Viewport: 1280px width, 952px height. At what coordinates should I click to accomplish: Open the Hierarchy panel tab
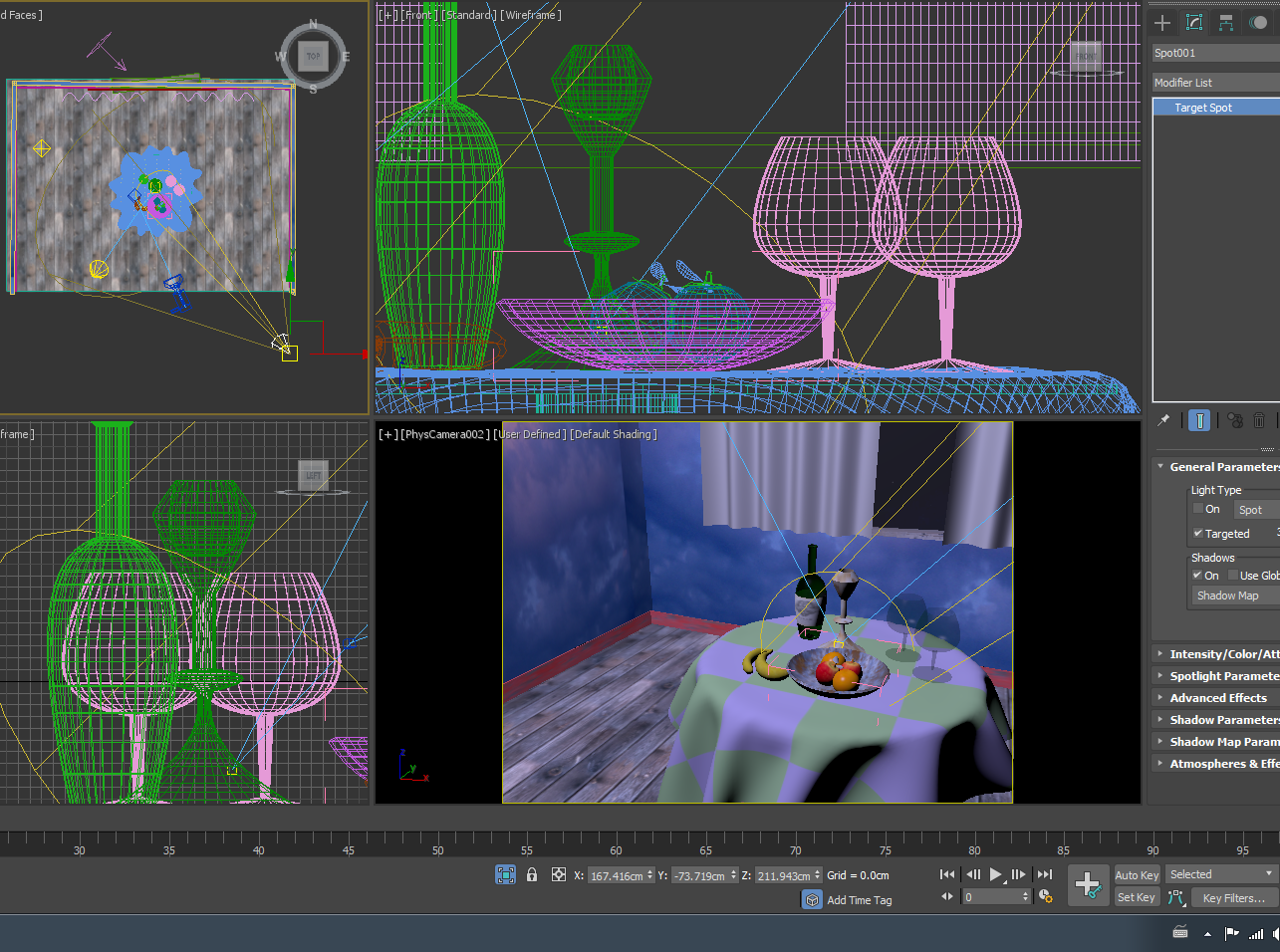(x=1226, y=23)
